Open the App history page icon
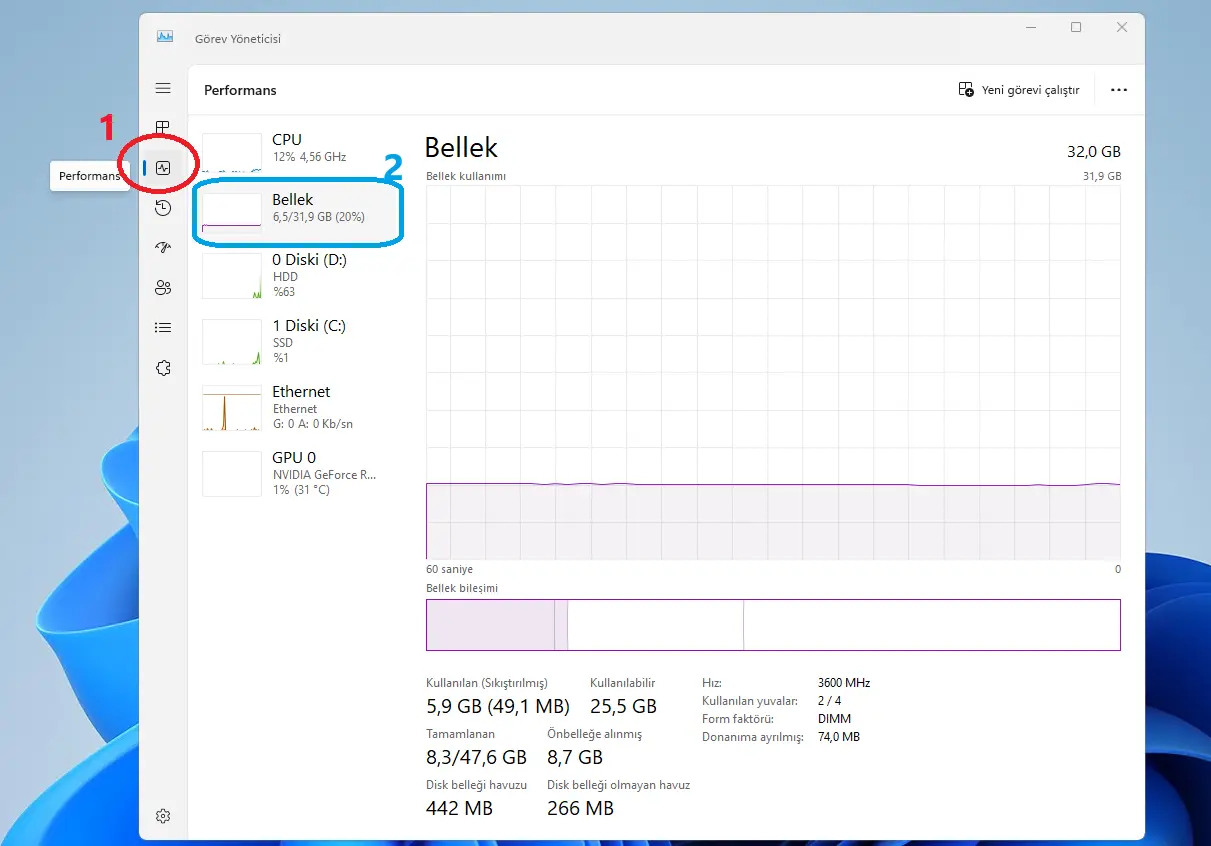This screenshot has width=1211, height=846. click(x=163, y=208)
